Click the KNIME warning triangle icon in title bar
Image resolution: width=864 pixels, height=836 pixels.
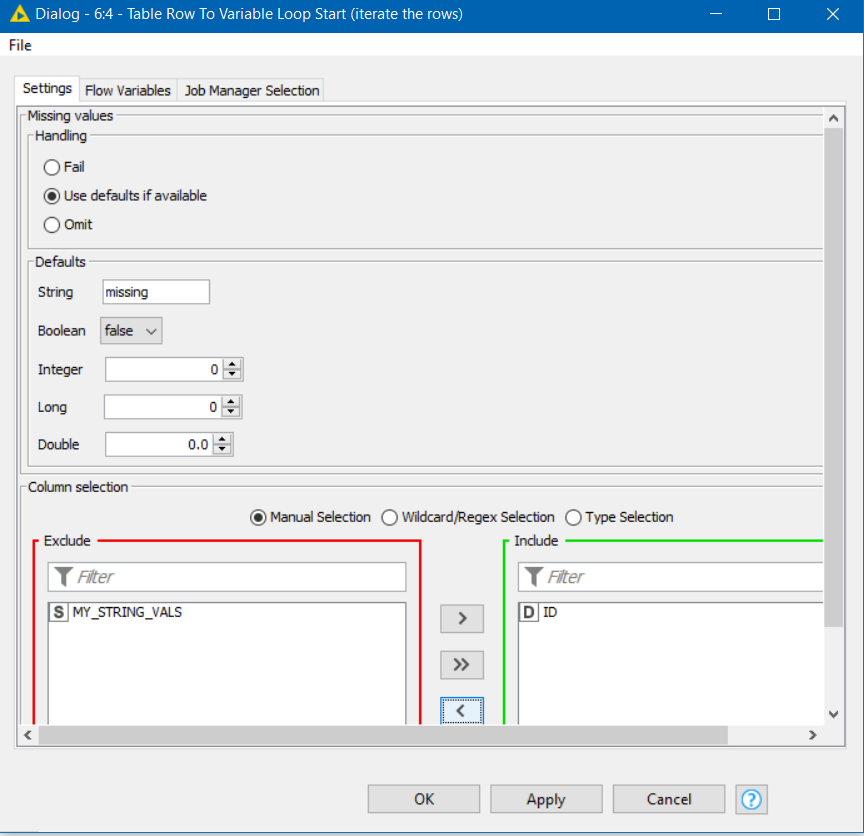tap(19, 15)
